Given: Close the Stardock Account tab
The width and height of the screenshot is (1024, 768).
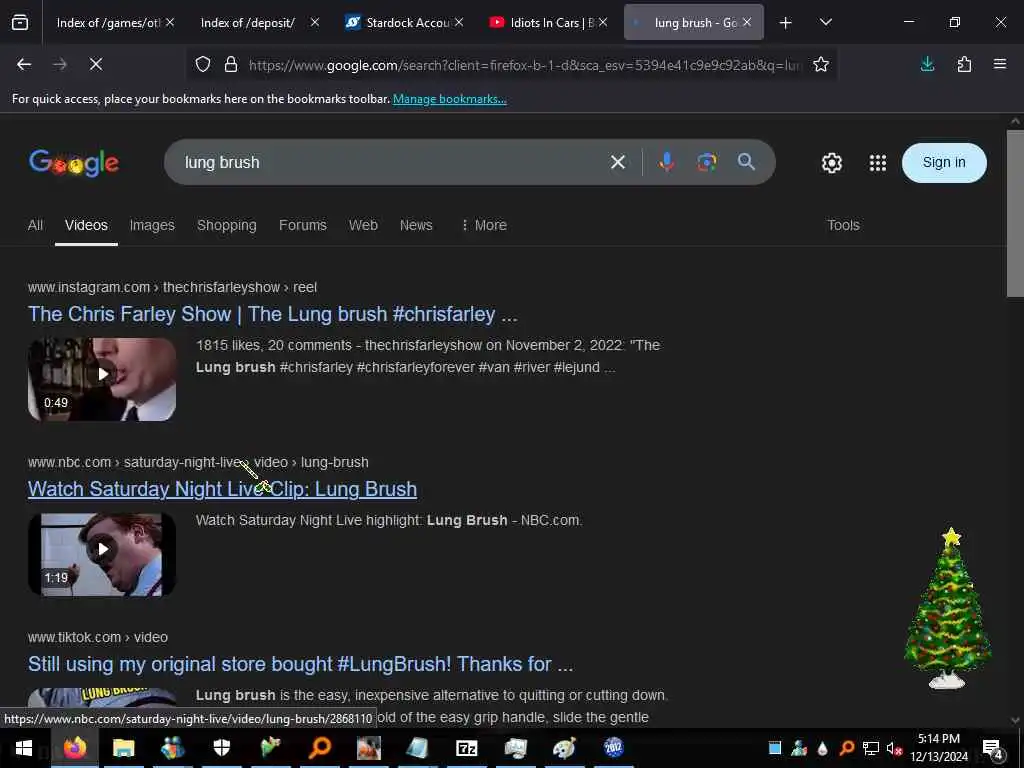Looking at the screenshot, I should tap(459, 22).
